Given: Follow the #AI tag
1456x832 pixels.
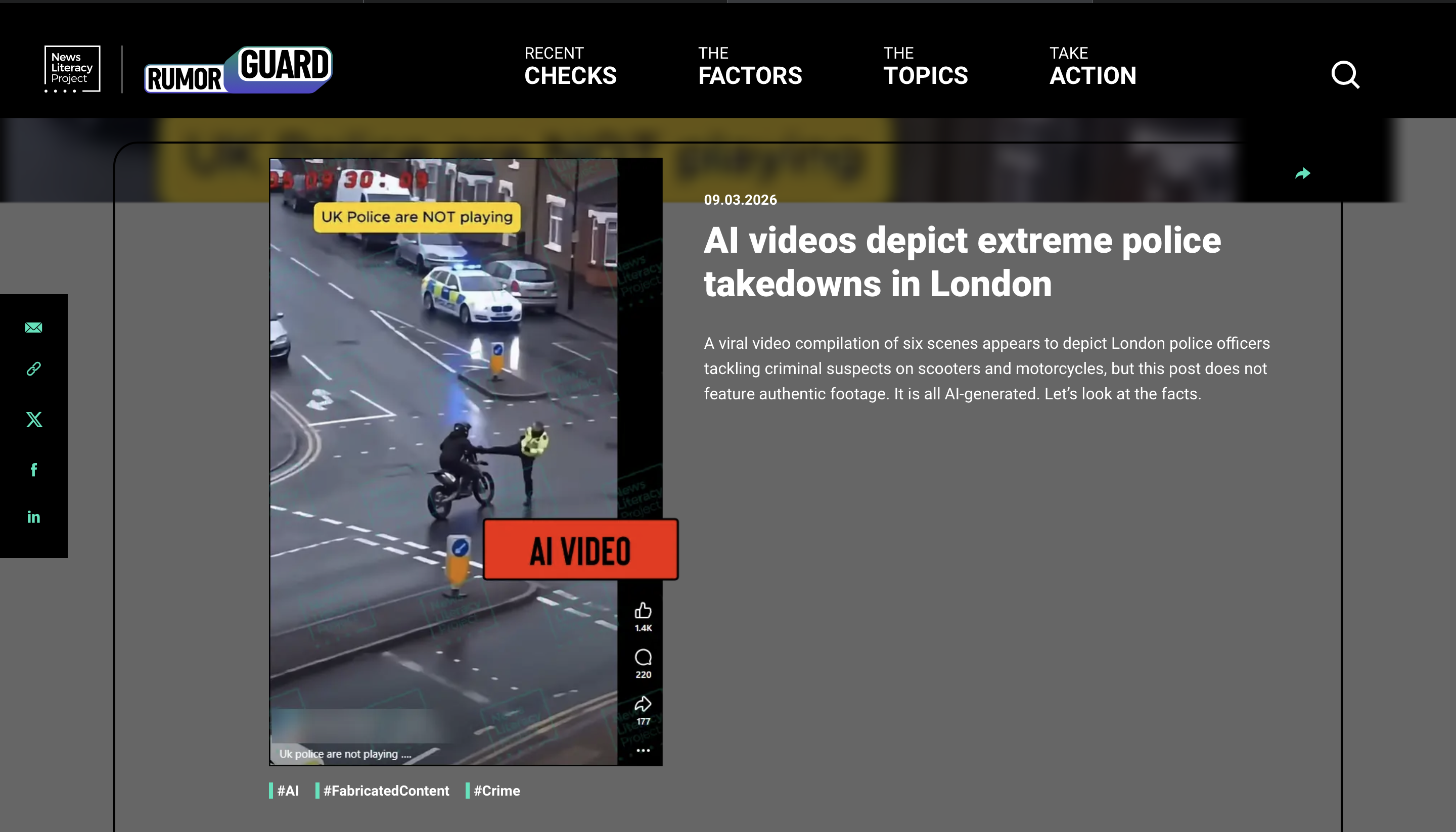Looking at the screenshot, I should pyautogui.click(x=284, y=790).
